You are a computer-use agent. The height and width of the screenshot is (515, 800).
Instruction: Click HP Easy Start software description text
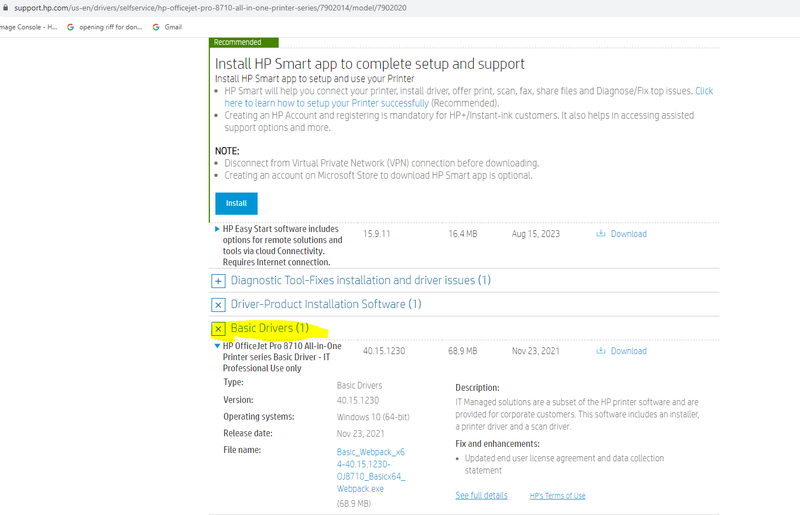[x=283, y=246]
